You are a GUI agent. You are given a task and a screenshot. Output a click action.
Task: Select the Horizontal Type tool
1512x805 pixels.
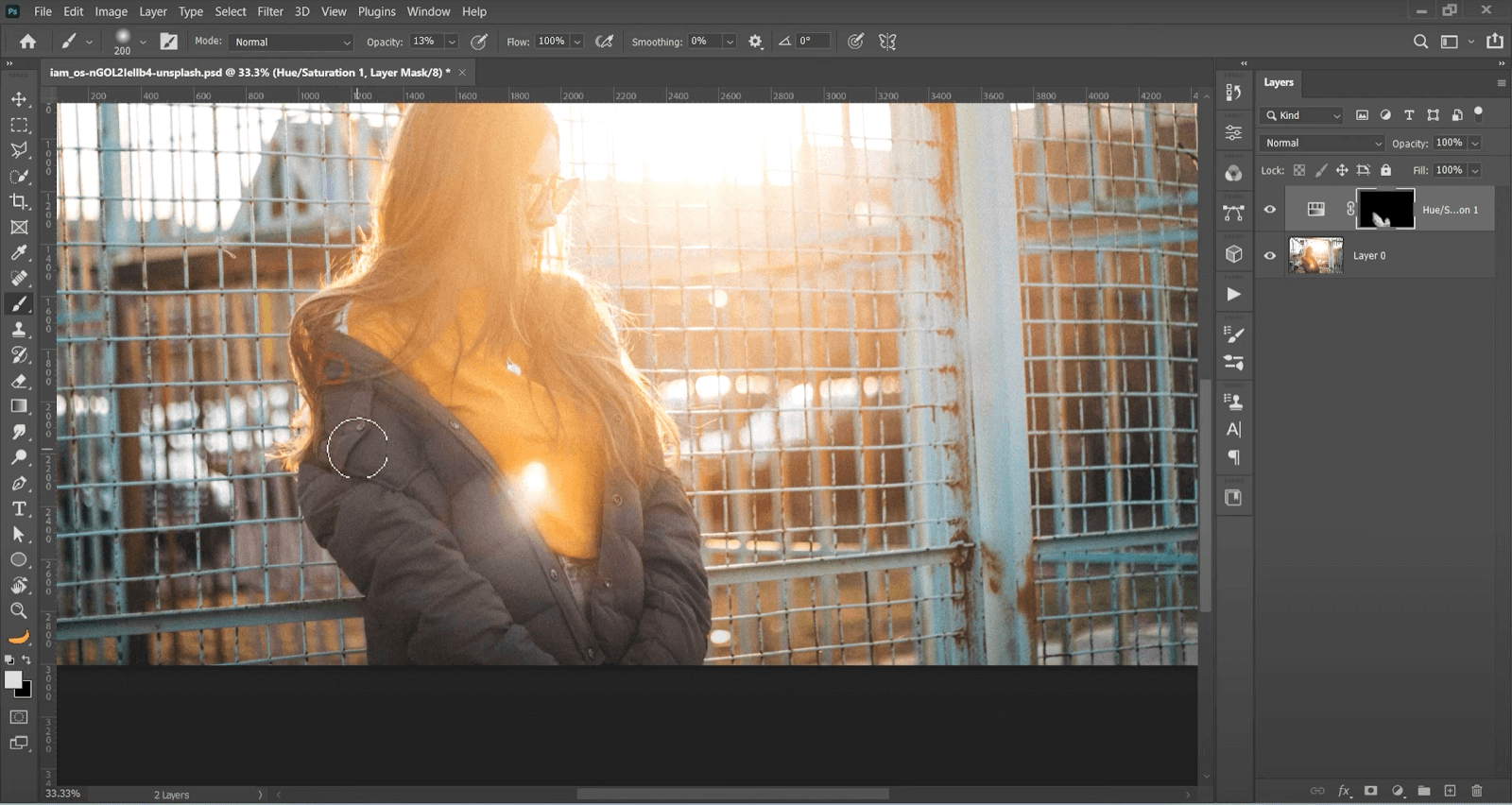pyautogui.click(x=19, y=508)
